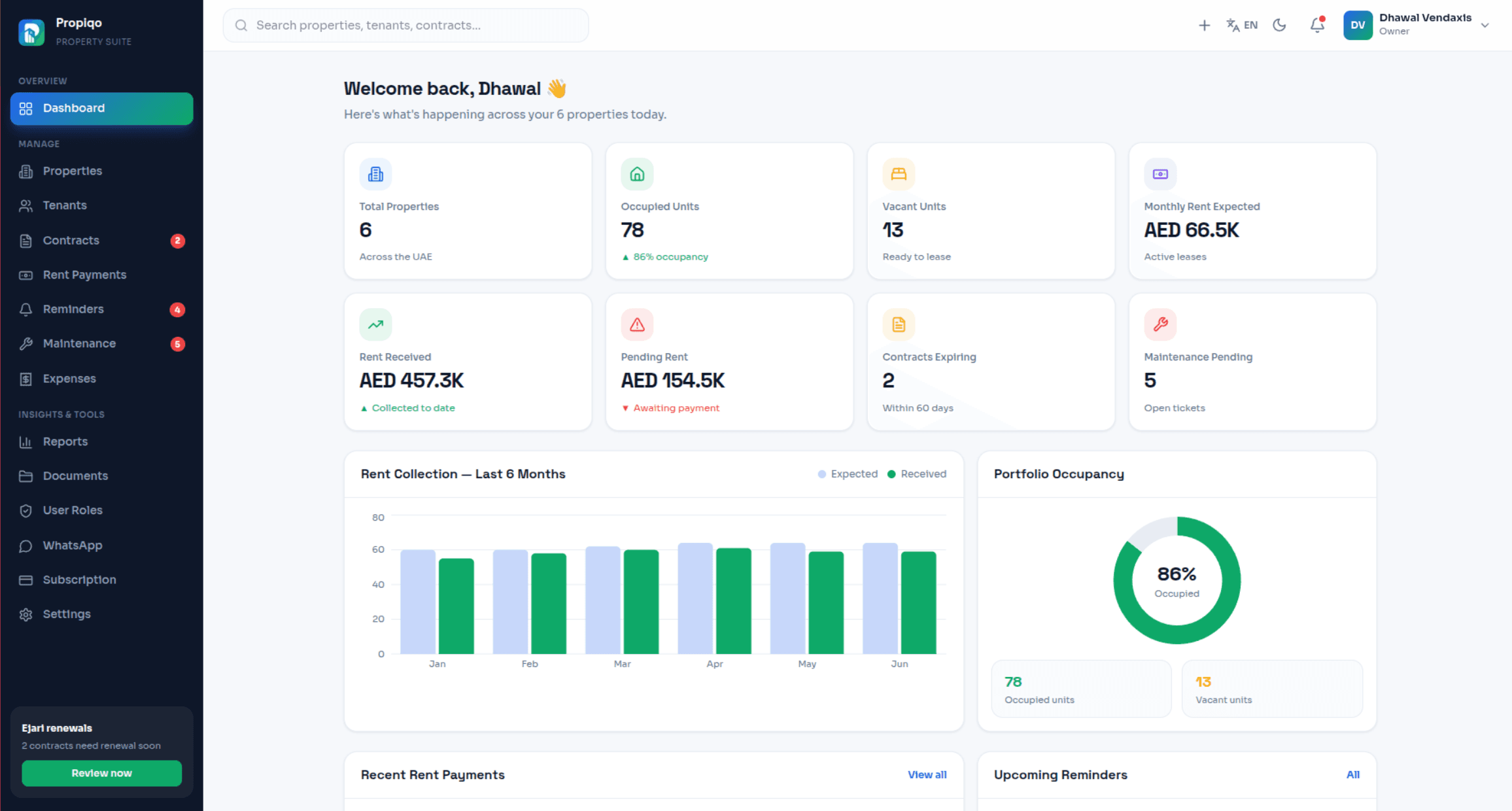Click the Within 60 days text

[x=918, y=408]
